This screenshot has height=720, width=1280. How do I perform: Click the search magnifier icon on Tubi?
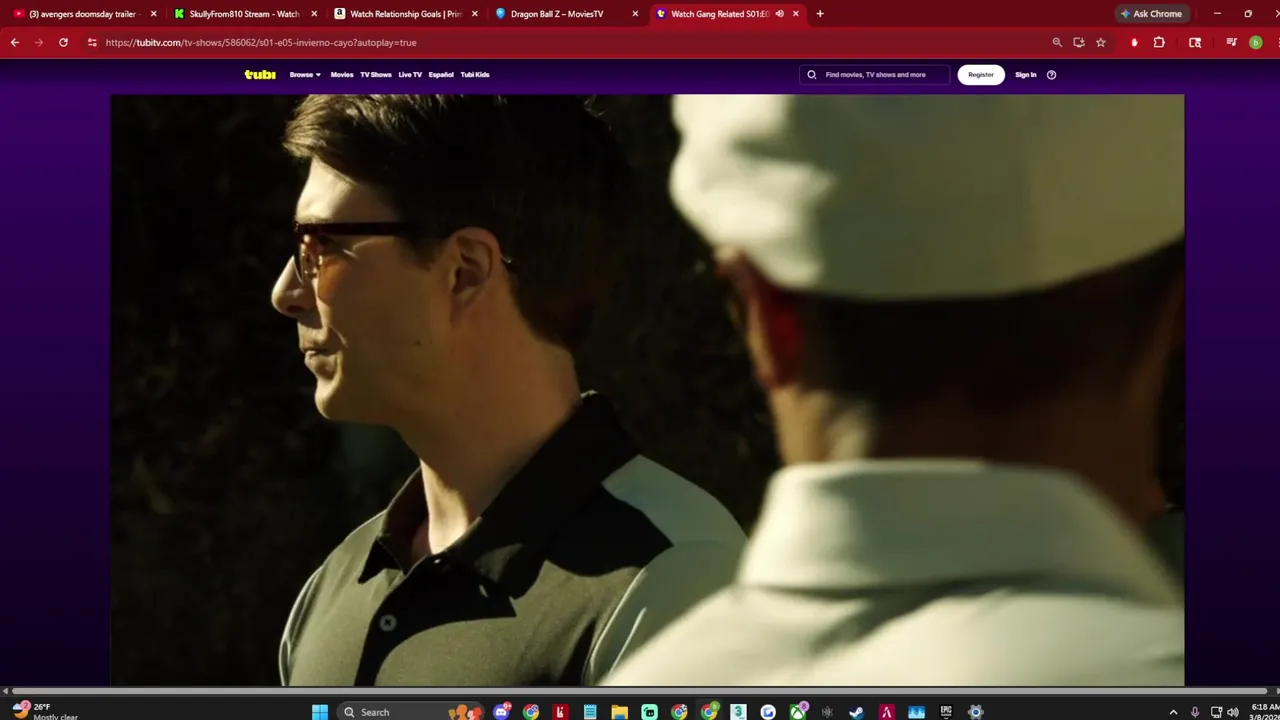(811, 75)
